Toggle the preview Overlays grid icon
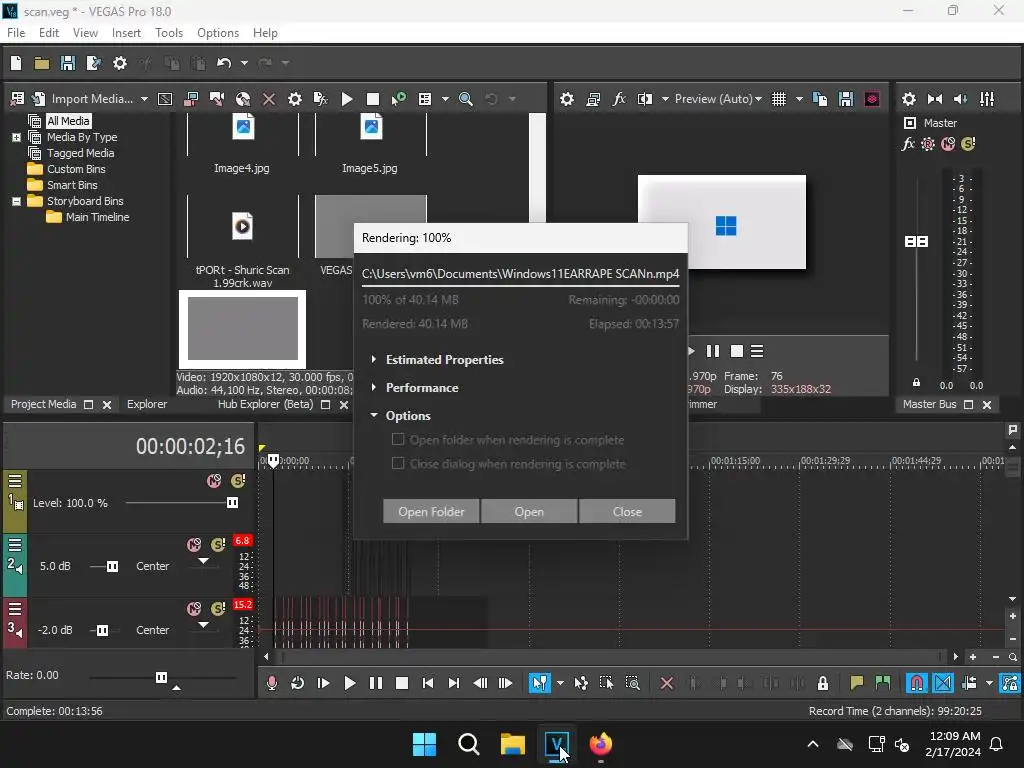The width and height of the screenshot is (1024, 768). pyautogui.click(x=778, y=99)
